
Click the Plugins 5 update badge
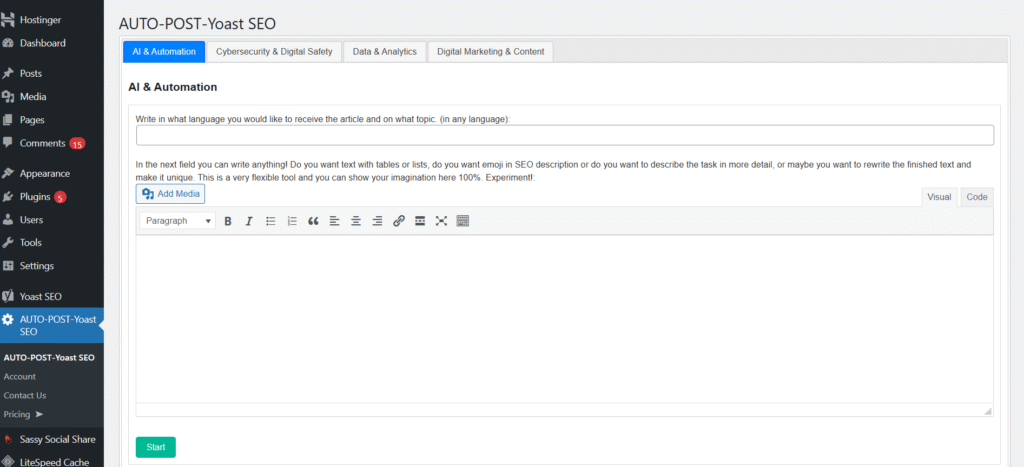[x=60, y=197]
